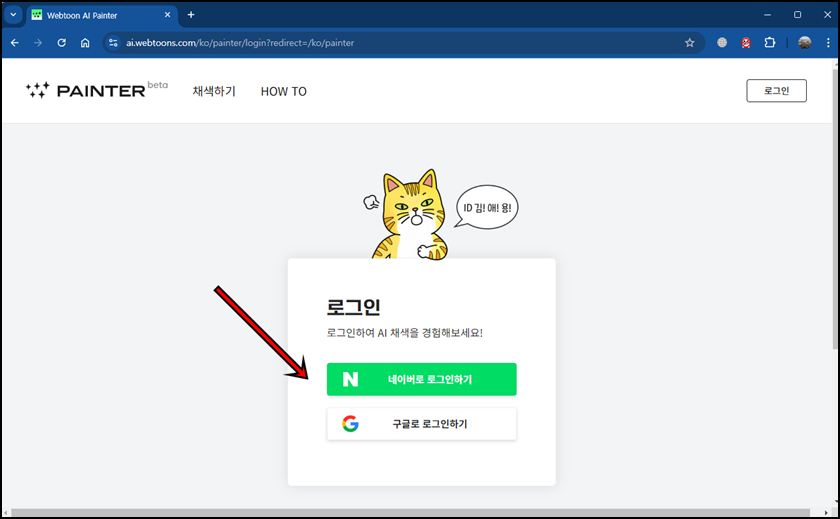Open the tab search dropdown arrow

coord(13,15)
